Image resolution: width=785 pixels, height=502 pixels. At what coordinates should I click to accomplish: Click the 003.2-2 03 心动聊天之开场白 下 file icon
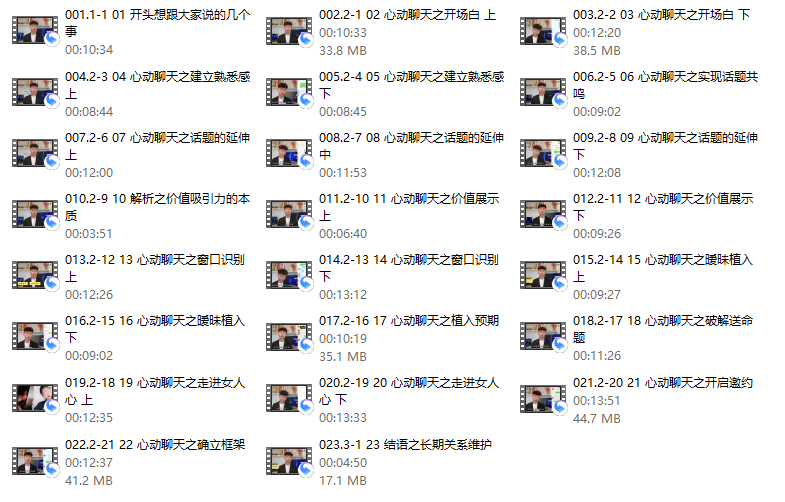point(543,31)
